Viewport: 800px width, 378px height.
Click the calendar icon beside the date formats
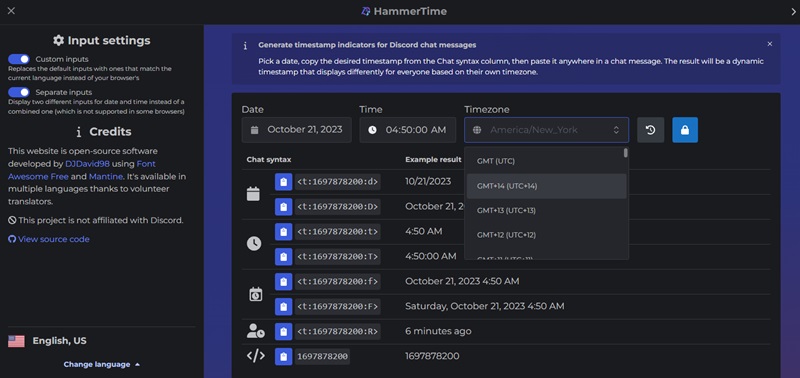[254, 194]
